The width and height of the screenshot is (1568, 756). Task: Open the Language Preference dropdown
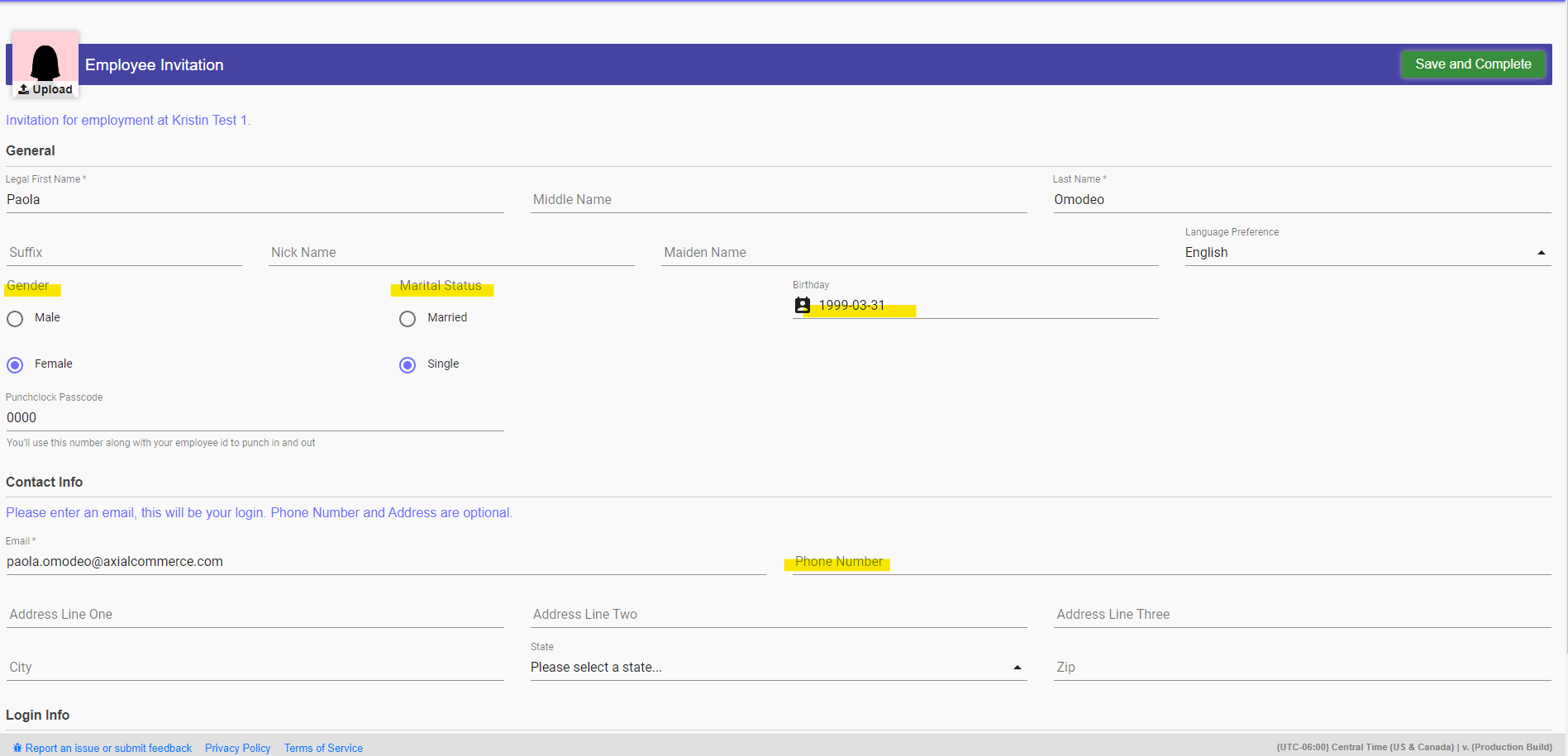point(1367,253)
